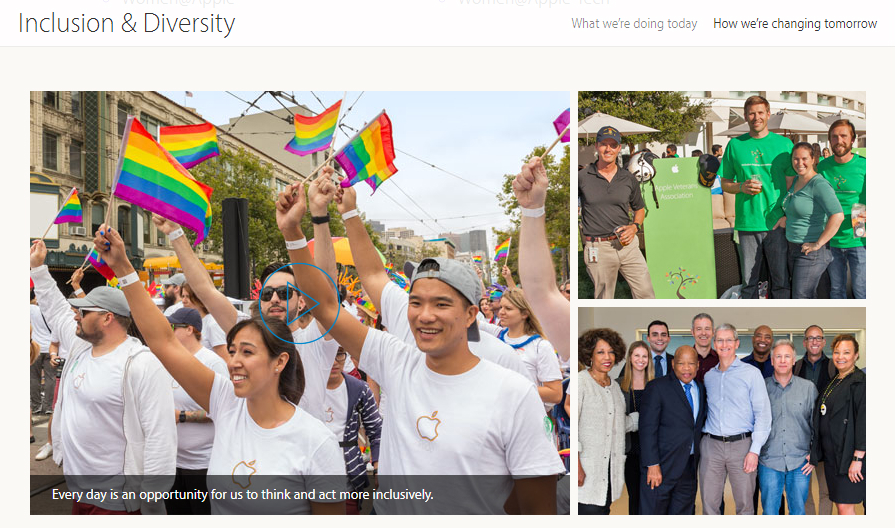
Task: Click the Inclusion & Diversity page title
Action: (x=127, y=23)
